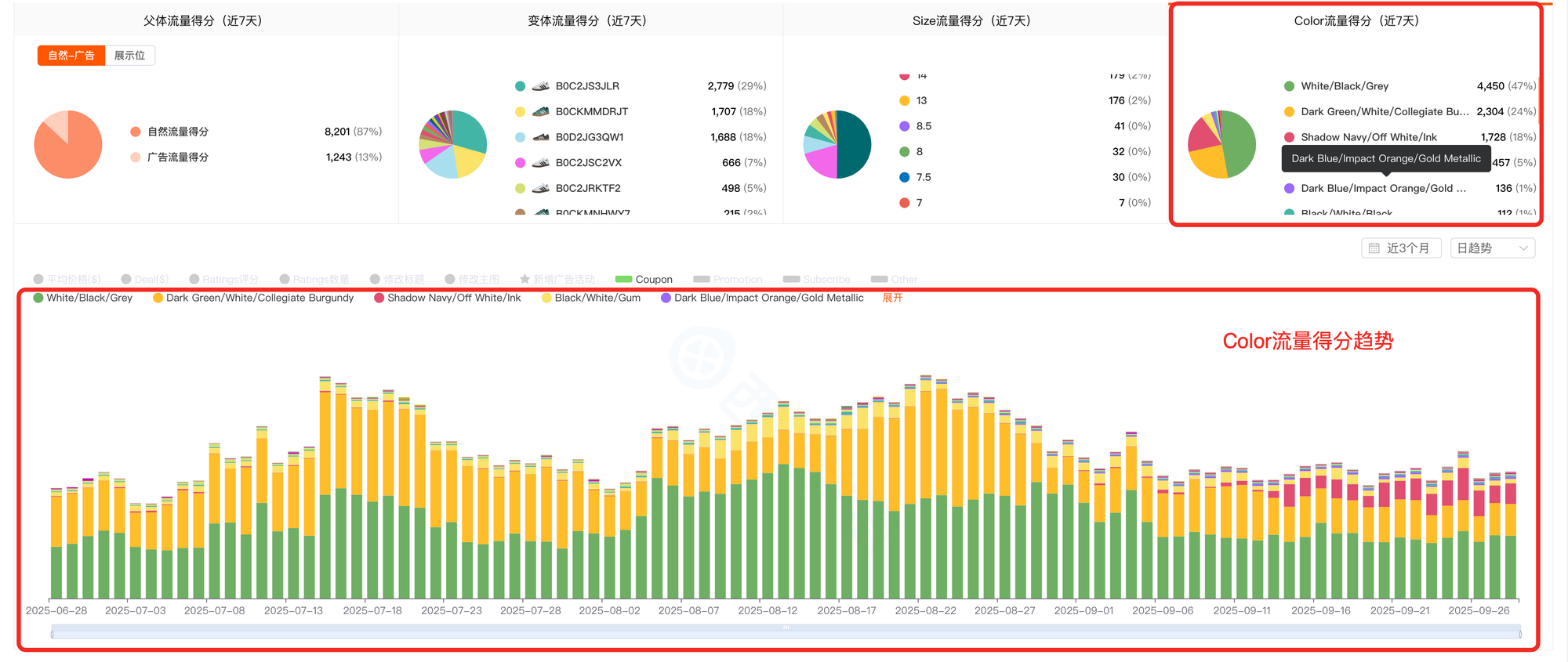1568x662 pixels.
Task: Click the star icon for 新增广告活动
Action: click(524, 279)
